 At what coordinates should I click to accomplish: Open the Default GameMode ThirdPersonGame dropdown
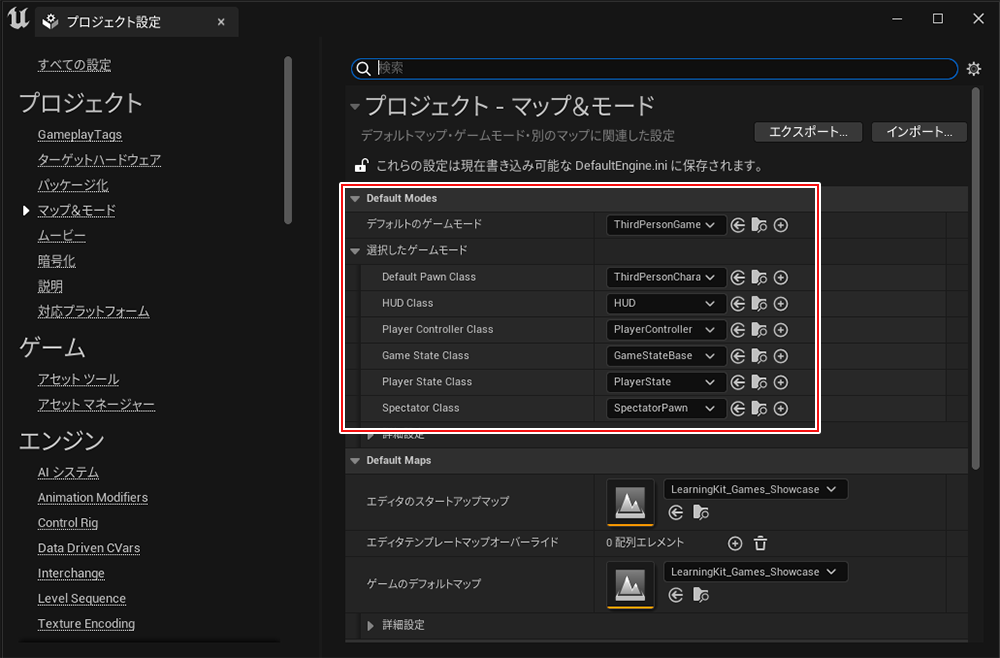[x=666, y=225]
